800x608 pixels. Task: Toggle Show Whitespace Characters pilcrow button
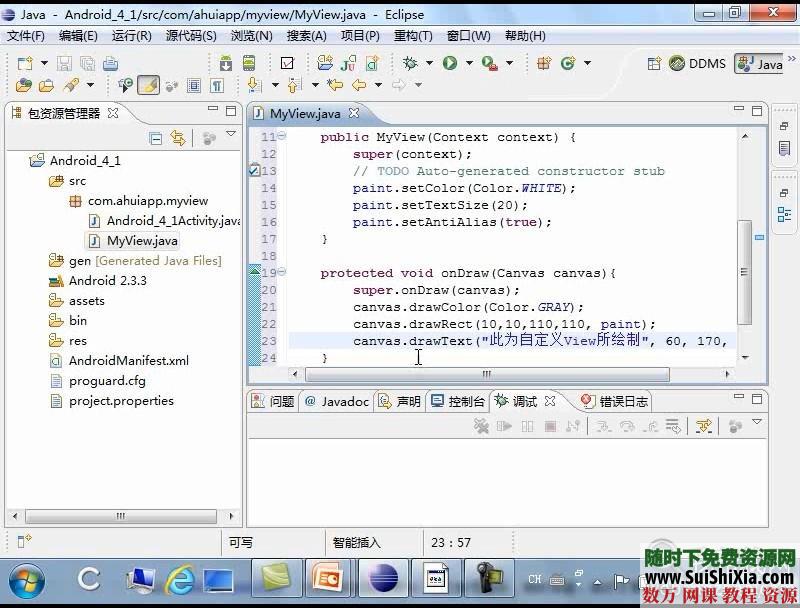coord(216,86)
